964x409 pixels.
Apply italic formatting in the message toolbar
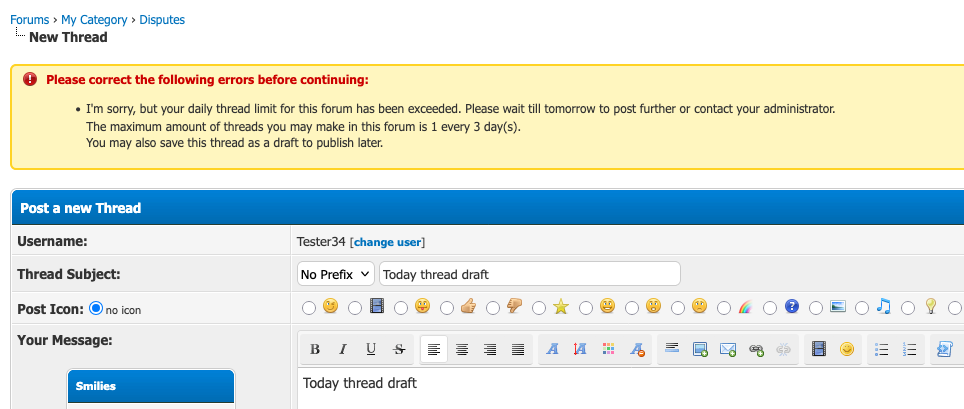pyautogui.click(x=343, y=349)
